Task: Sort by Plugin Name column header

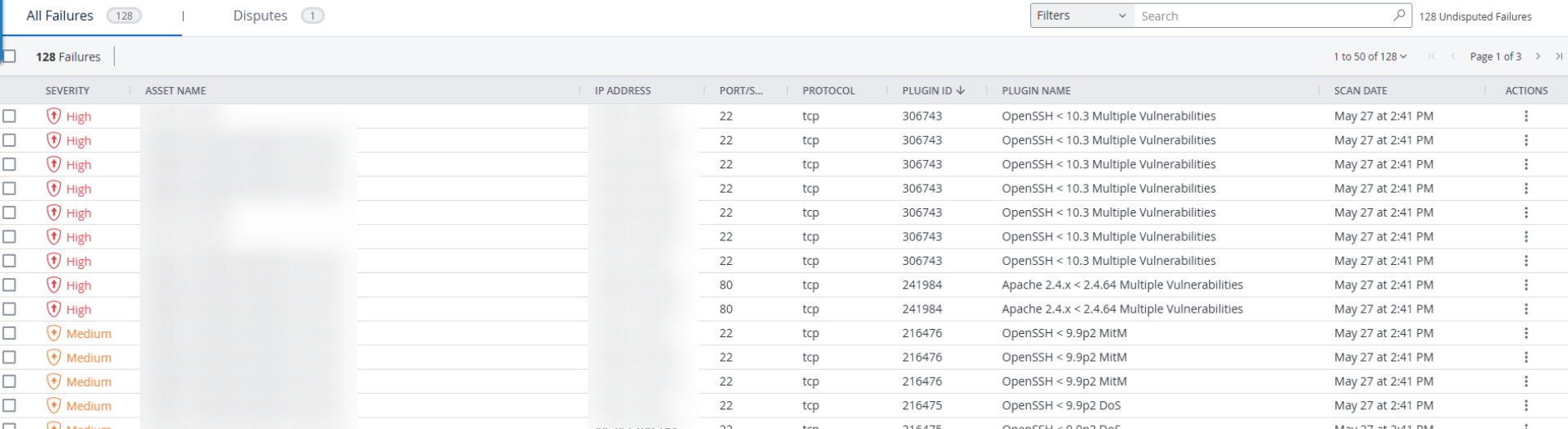Action: (x=1036, y=91)
